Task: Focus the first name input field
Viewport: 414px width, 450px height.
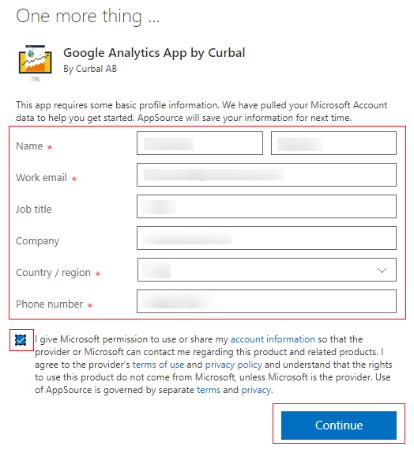Action: click(200, 143)
